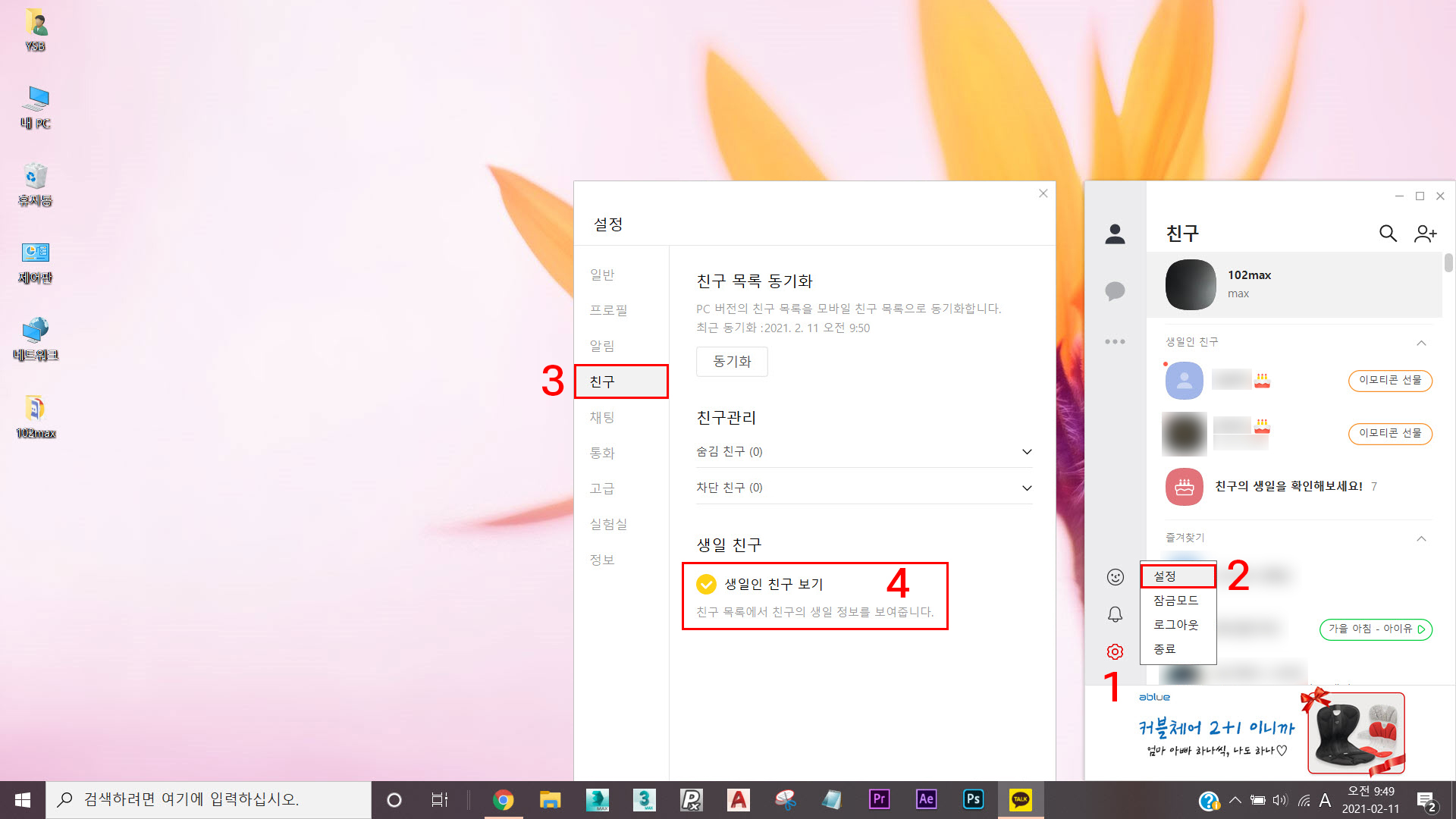Open the Chats speech bubble icon
Viewport: 1456px width, 819px height.
pos(1115,291)
